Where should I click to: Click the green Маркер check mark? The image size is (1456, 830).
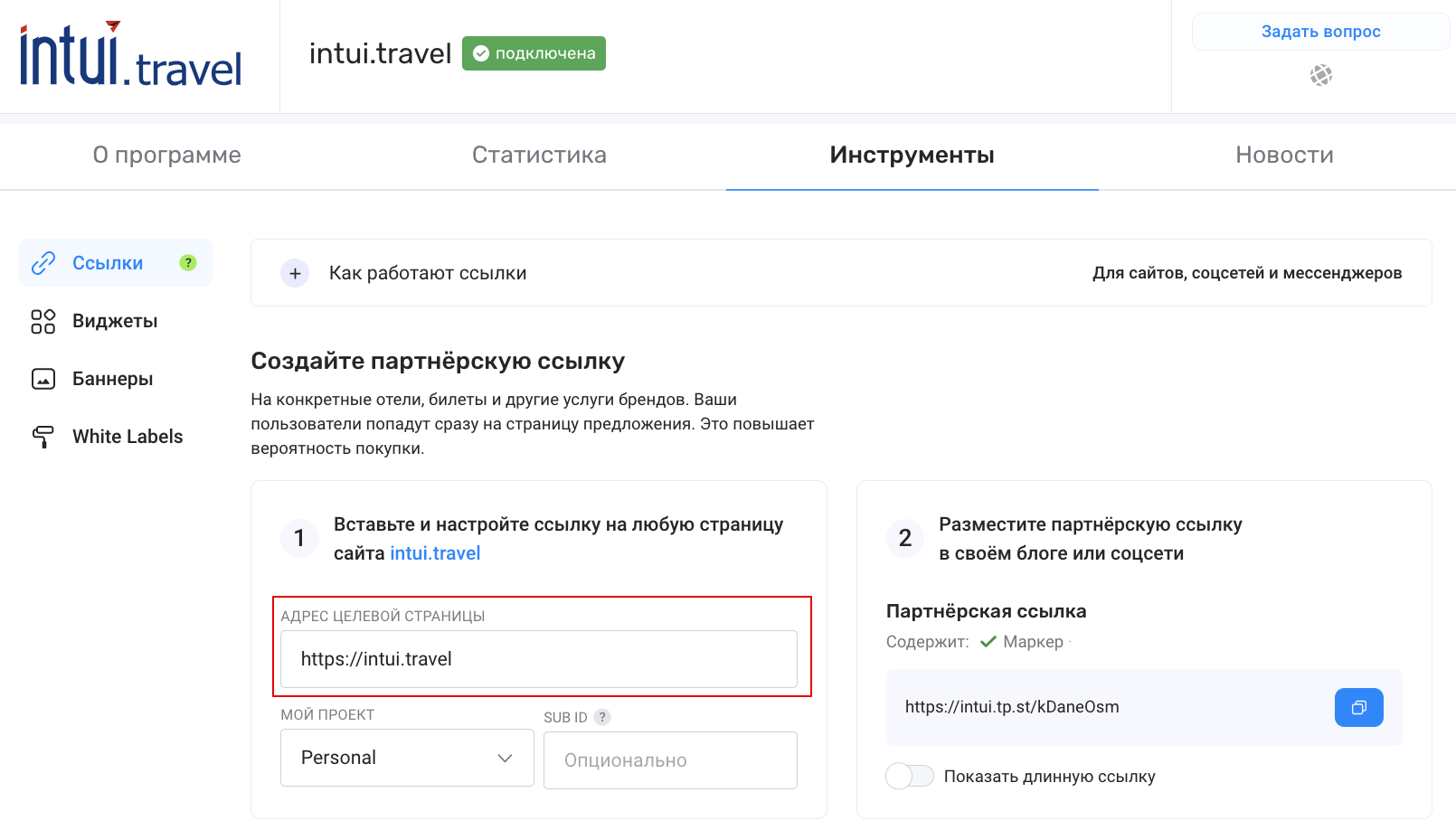988,642
